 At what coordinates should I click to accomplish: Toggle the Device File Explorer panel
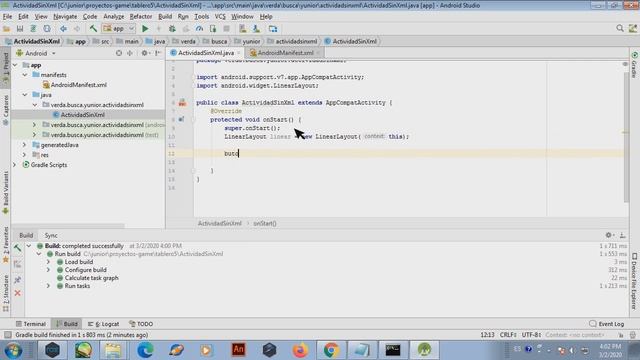634,281
